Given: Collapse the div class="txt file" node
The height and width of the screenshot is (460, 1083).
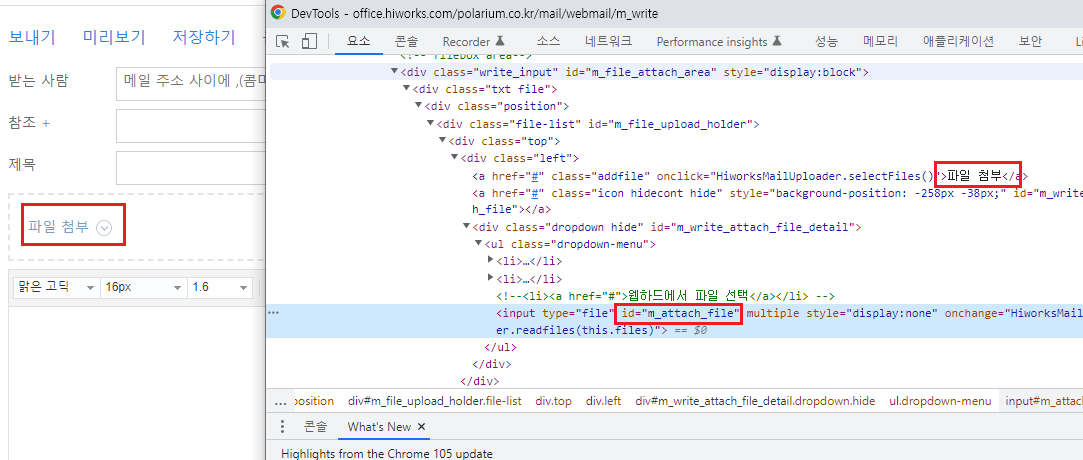Looking at the screenshot, I should click(406, 89).
